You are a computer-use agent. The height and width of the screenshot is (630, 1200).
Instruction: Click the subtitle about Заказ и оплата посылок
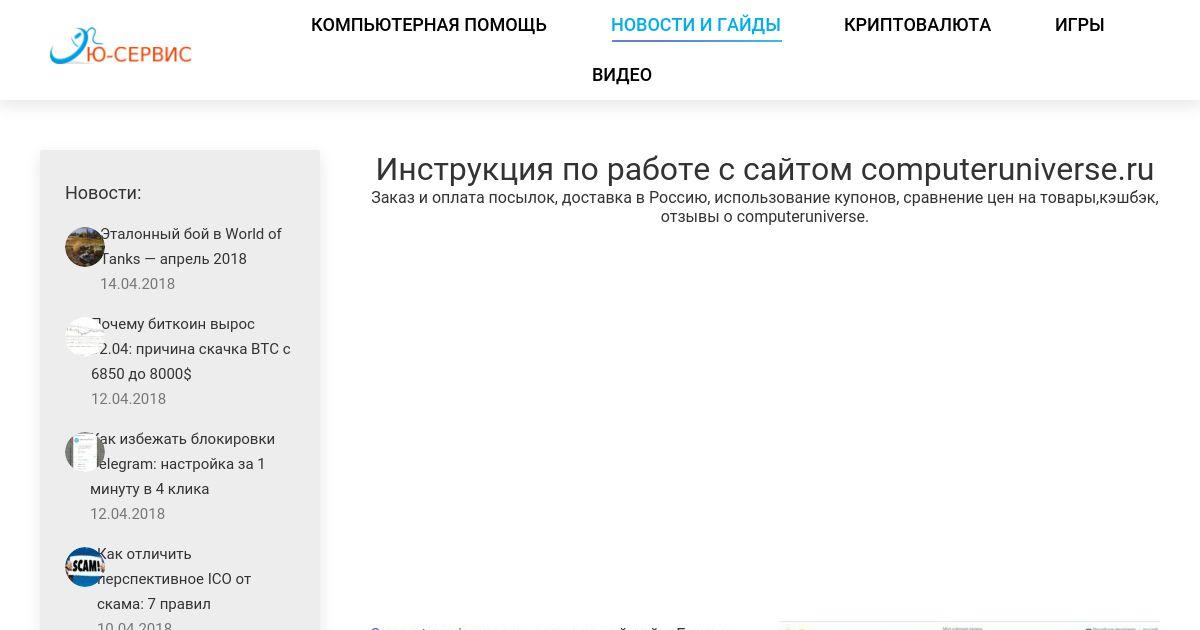pos(765,207)
